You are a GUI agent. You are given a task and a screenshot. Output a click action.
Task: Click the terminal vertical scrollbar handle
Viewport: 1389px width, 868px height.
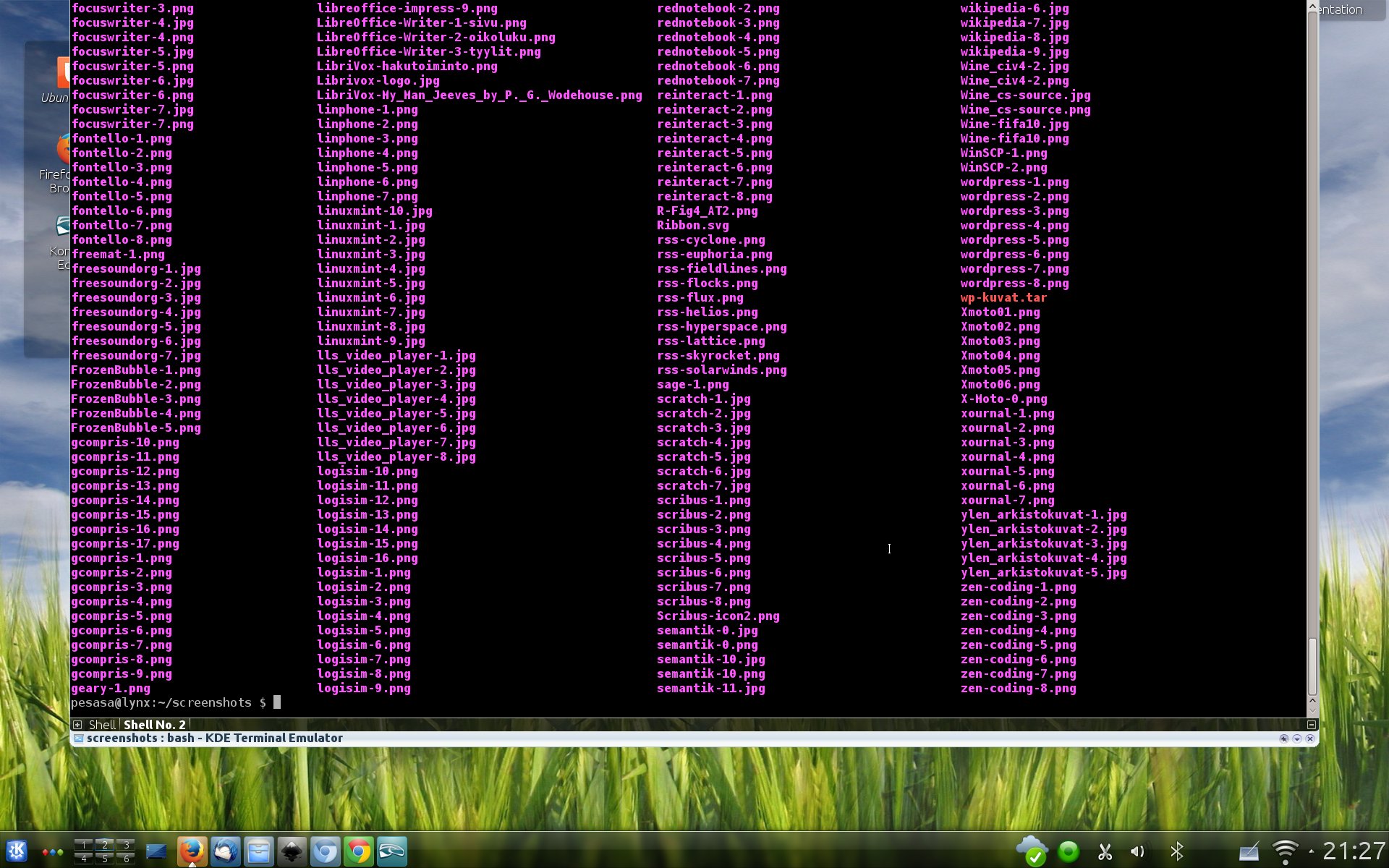tap(1312, 665)
